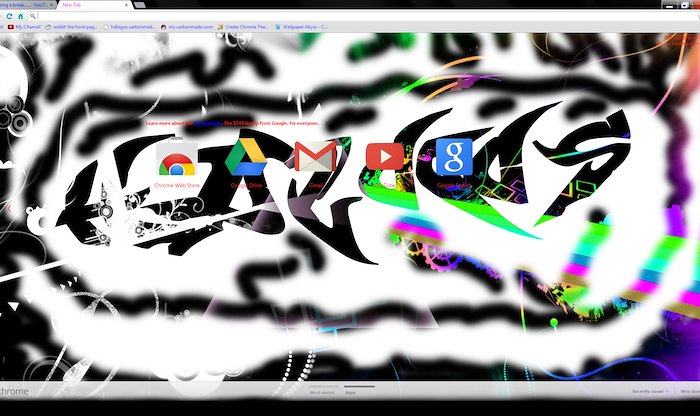Select the New Tab tab
The image size is (700, 416).
coord(93,5)
